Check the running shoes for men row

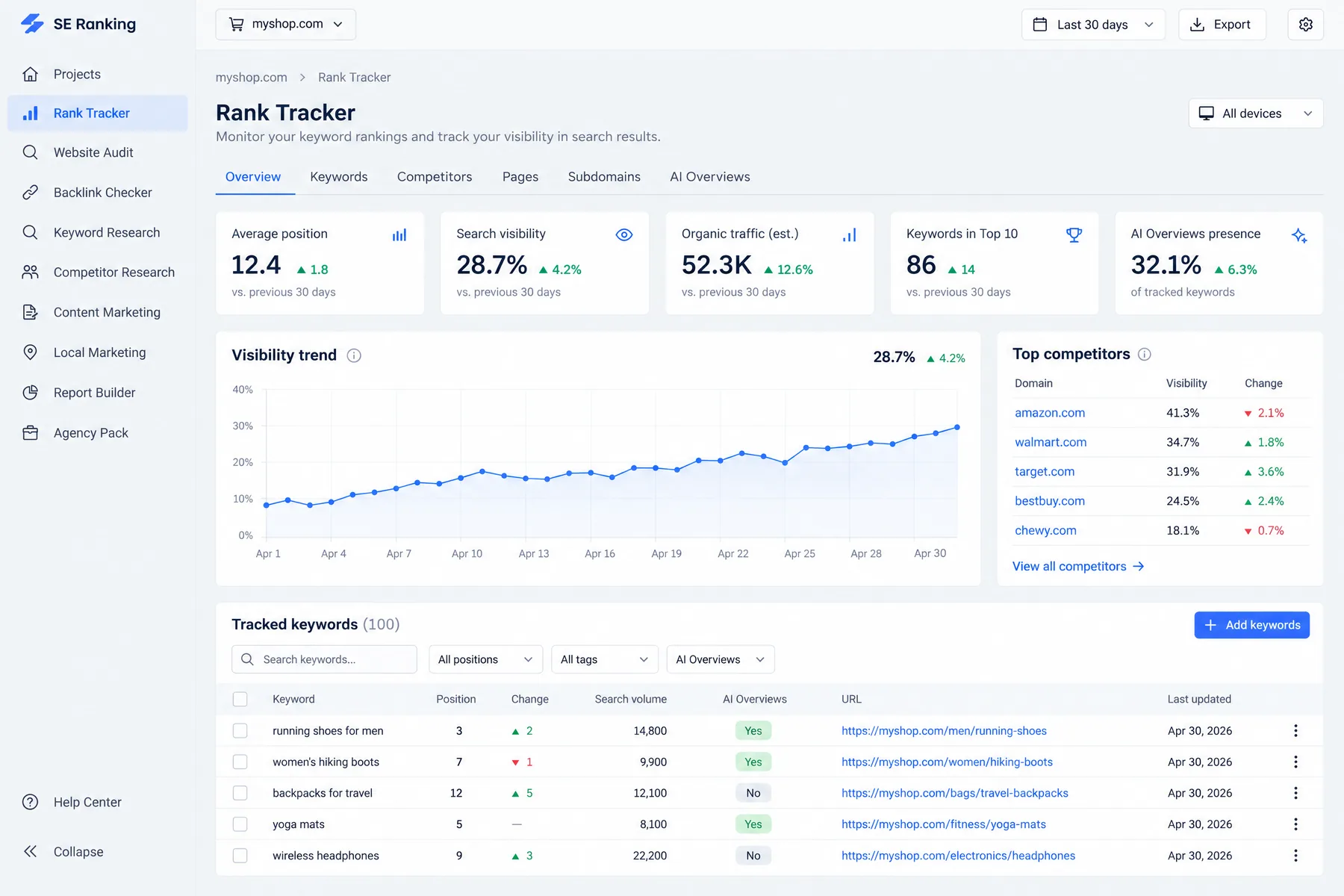click(240, 731)
